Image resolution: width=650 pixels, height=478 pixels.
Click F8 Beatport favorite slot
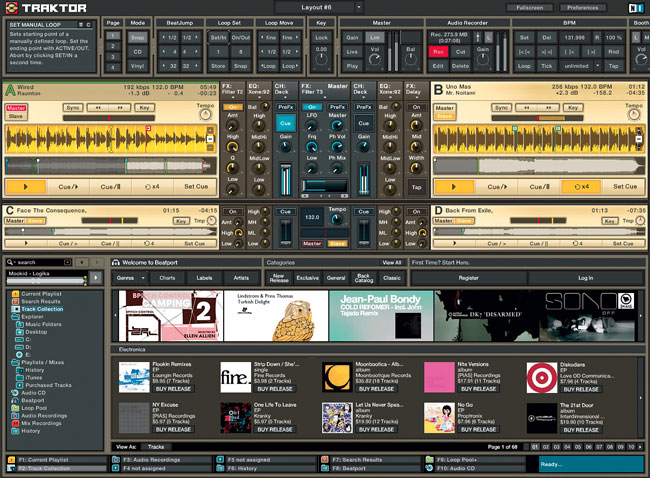(x=370, y=468)
